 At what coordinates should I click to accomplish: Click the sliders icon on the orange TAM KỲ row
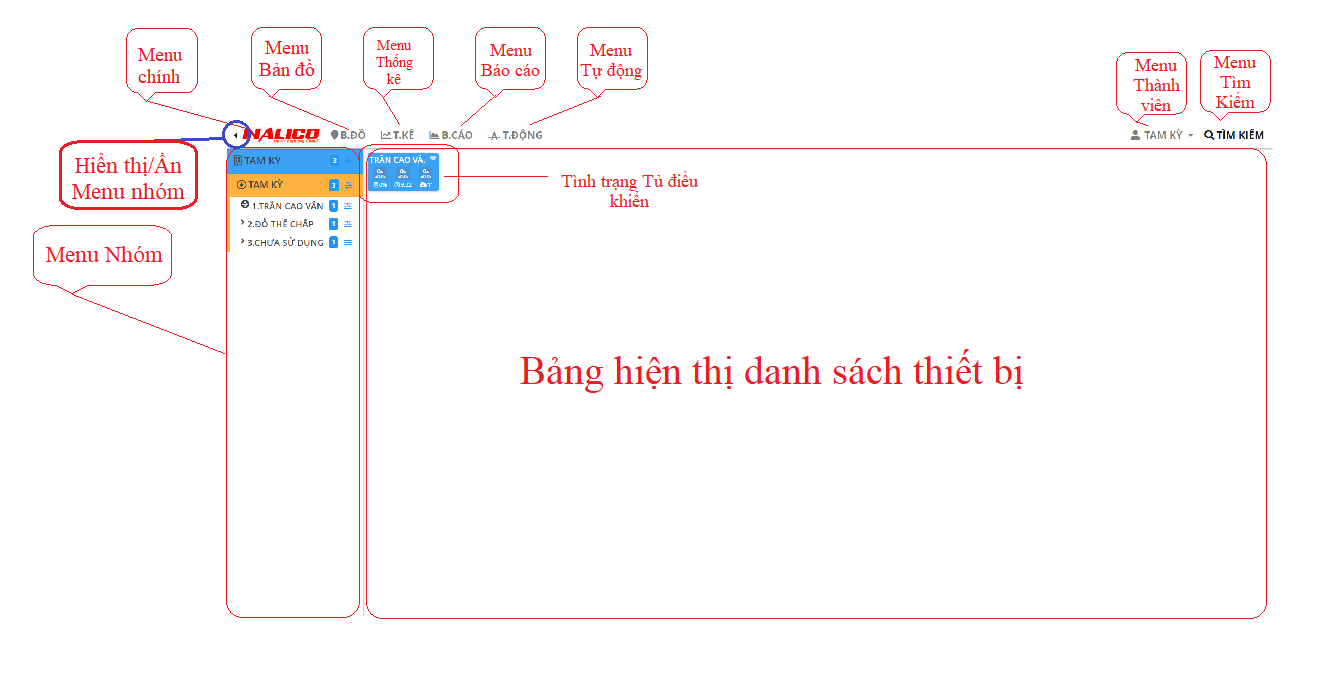(349, 184)
